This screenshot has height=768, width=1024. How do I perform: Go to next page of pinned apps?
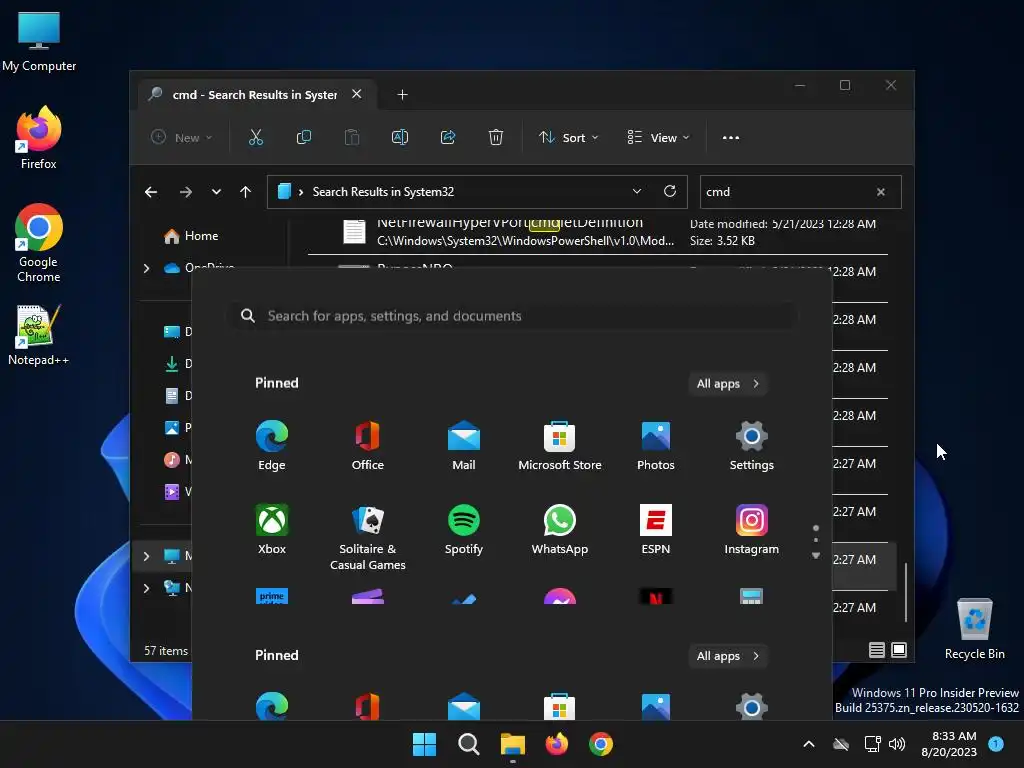pos(816,556)
